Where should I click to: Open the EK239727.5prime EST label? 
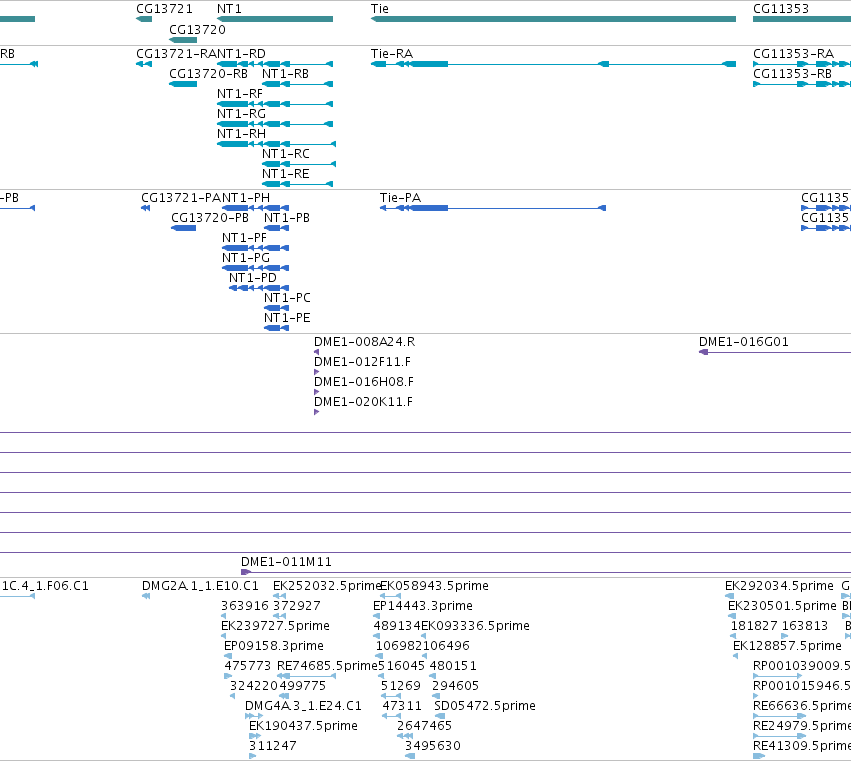275,626
